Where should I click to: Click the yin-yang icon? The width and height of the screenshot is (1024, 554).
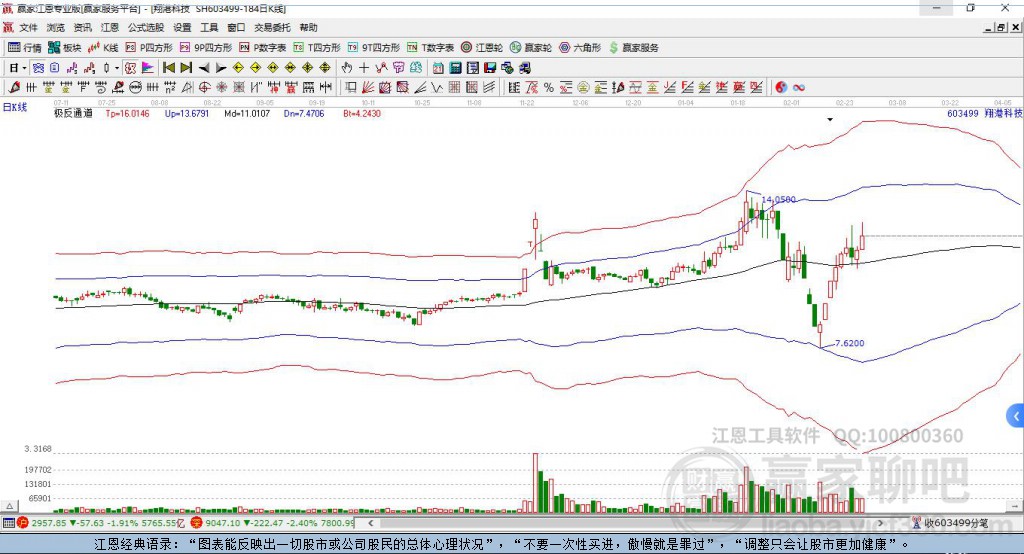781,87
